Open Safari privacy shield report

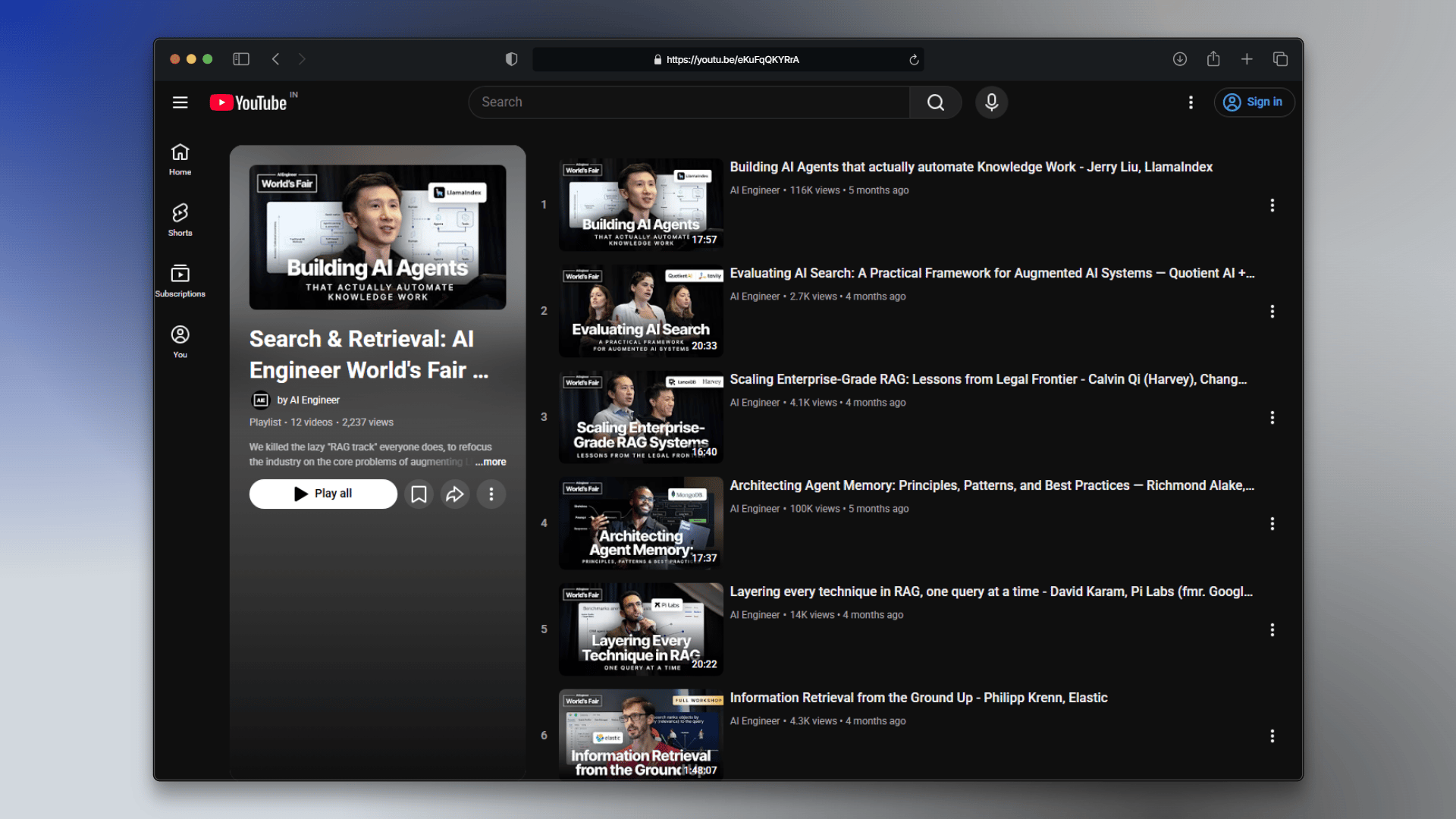click(x=511, y=59)
